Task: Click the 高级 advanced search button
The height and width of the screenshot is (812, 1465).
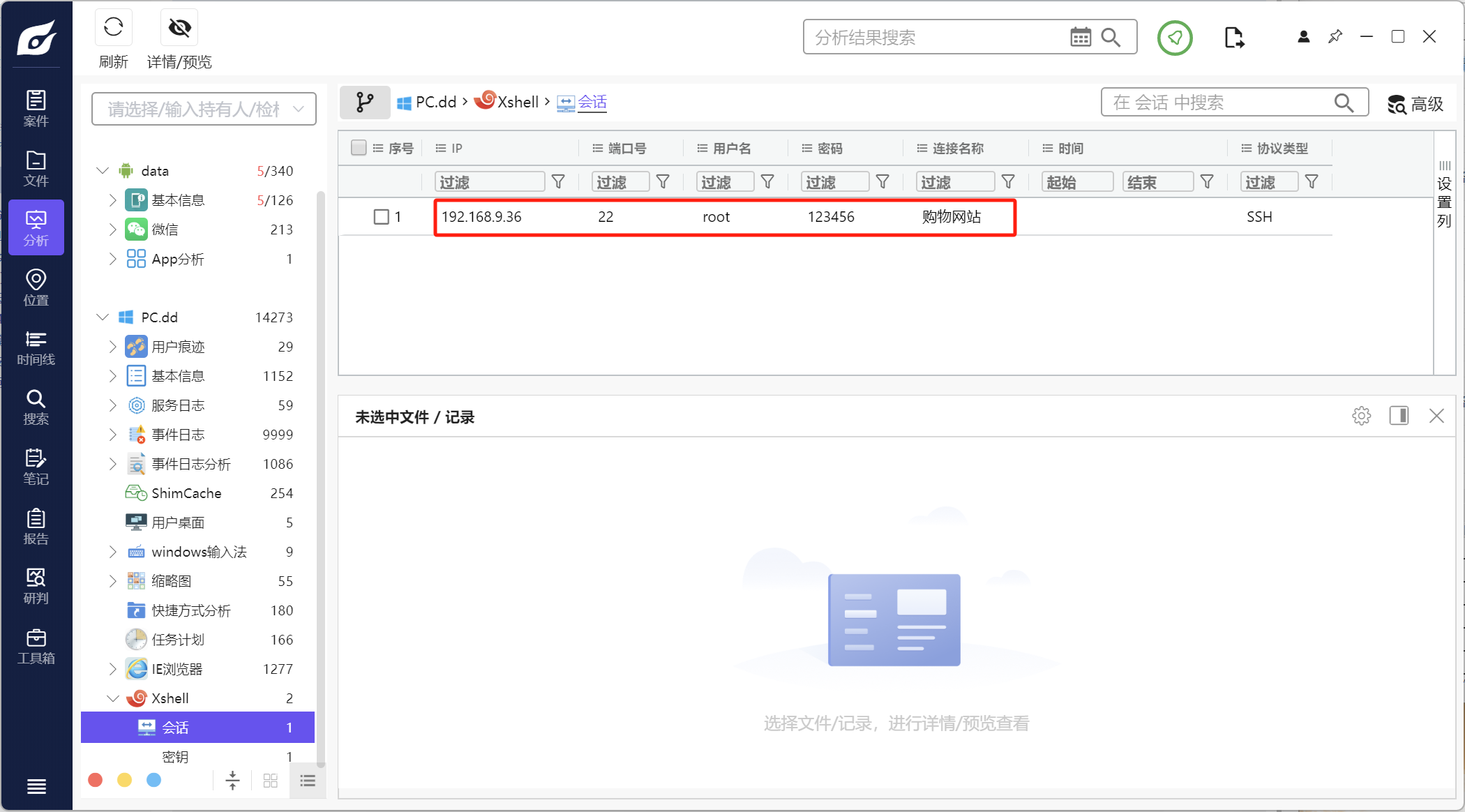Action: coord(1415,104)
